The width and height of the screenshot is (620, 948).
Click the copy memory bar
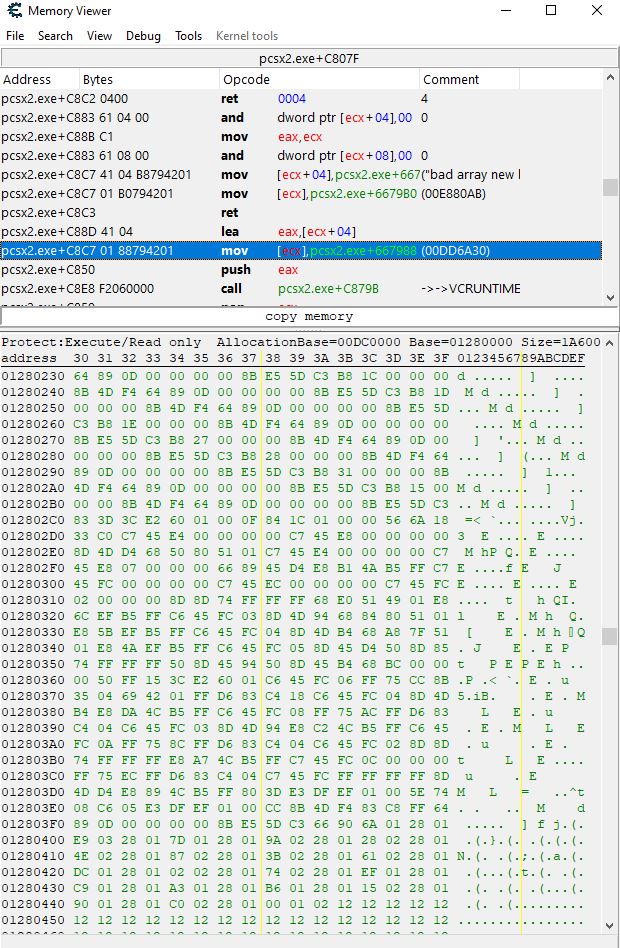(309, 316)
